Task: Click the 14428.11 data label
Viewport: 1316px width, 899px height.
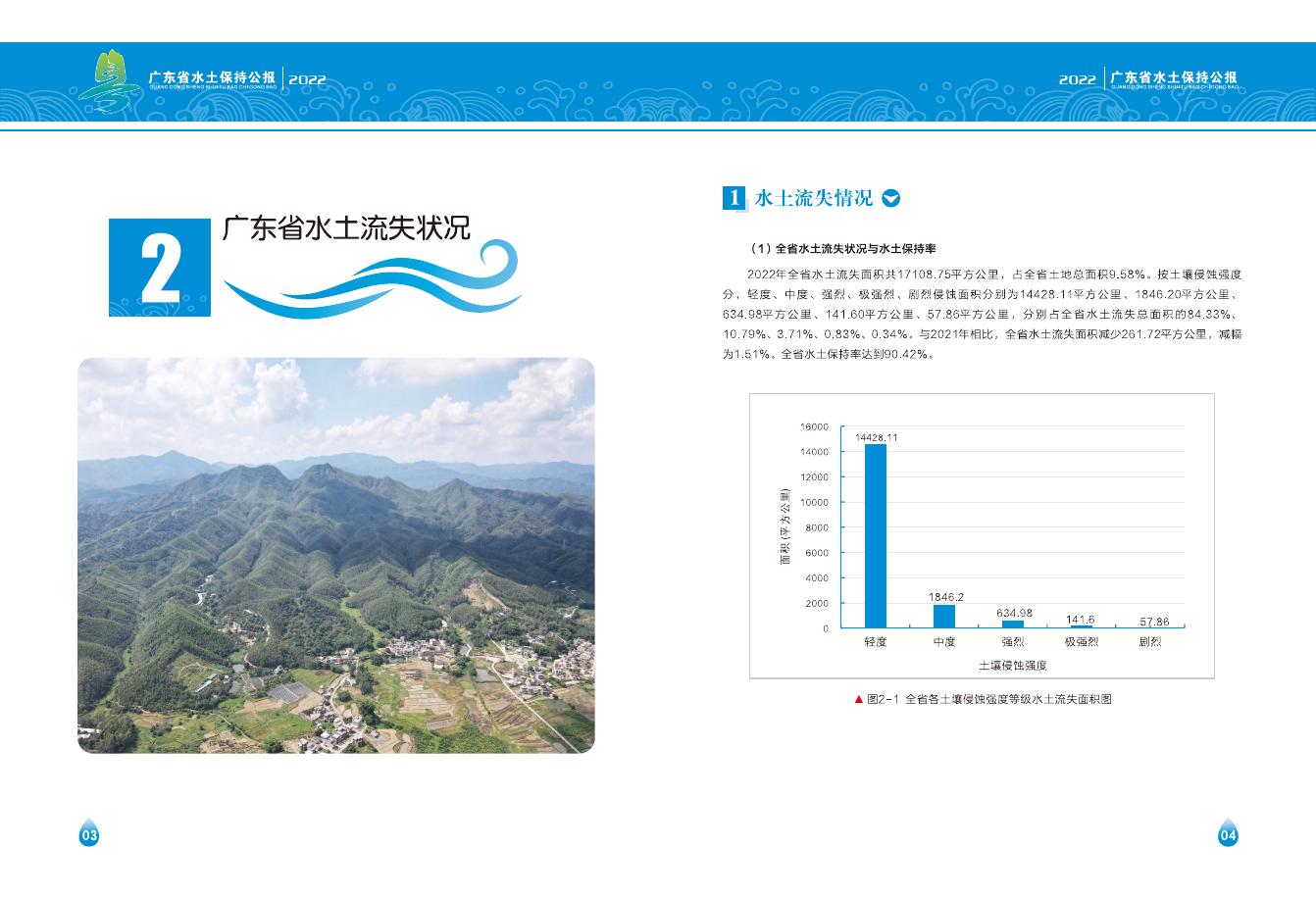Action: (876, 437)
